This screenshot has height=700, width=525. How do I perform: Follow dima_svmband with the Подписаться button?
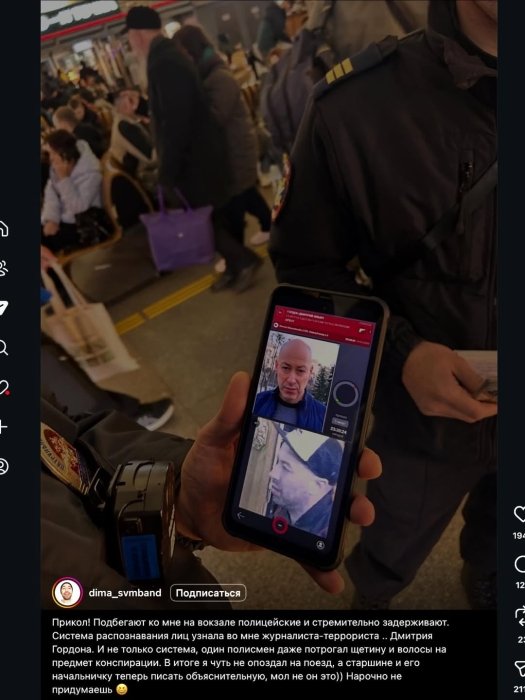[x=208, y=593]
